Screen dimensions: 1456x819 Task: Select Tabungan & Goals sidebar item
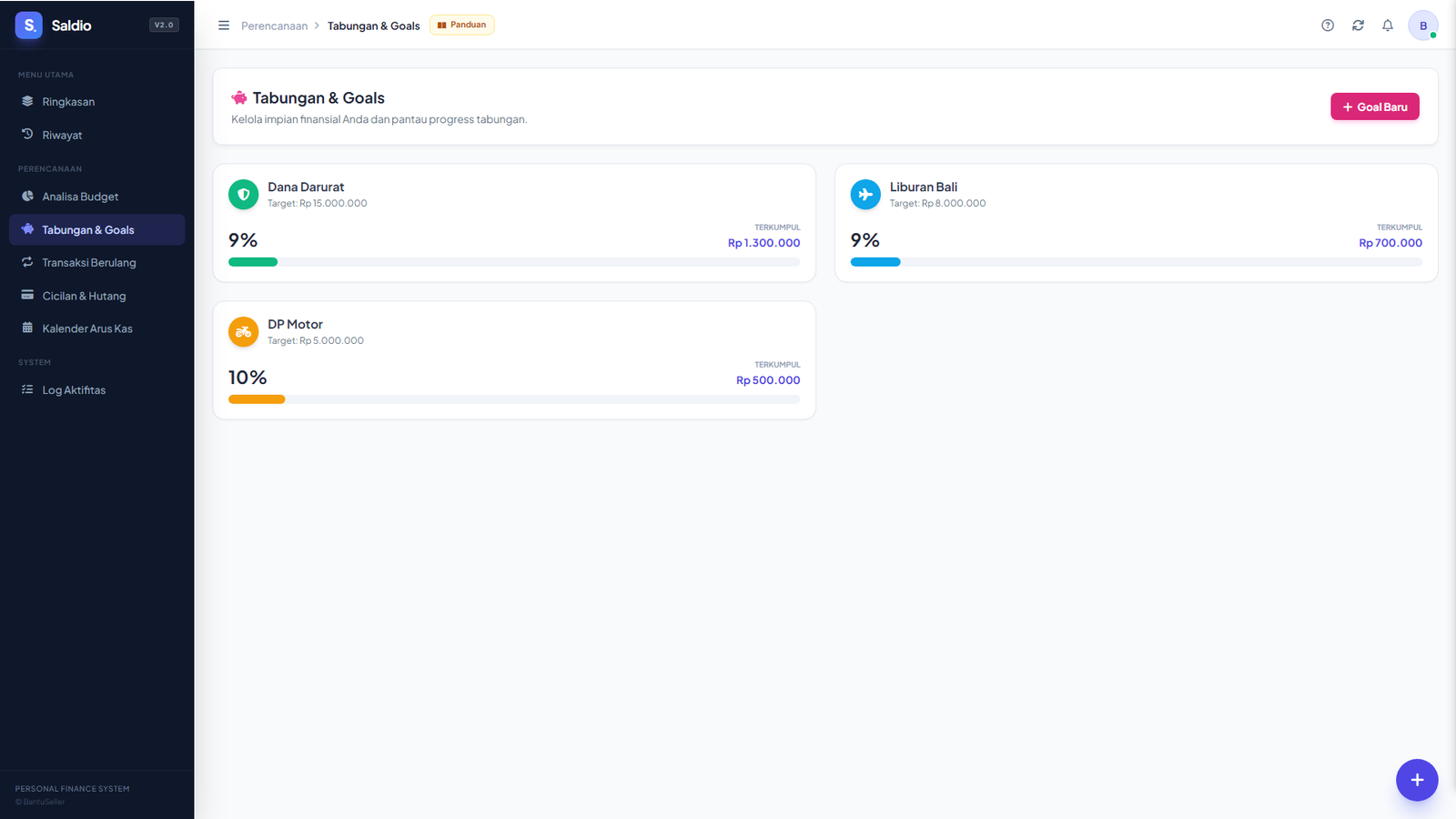[x=97, y=229]
